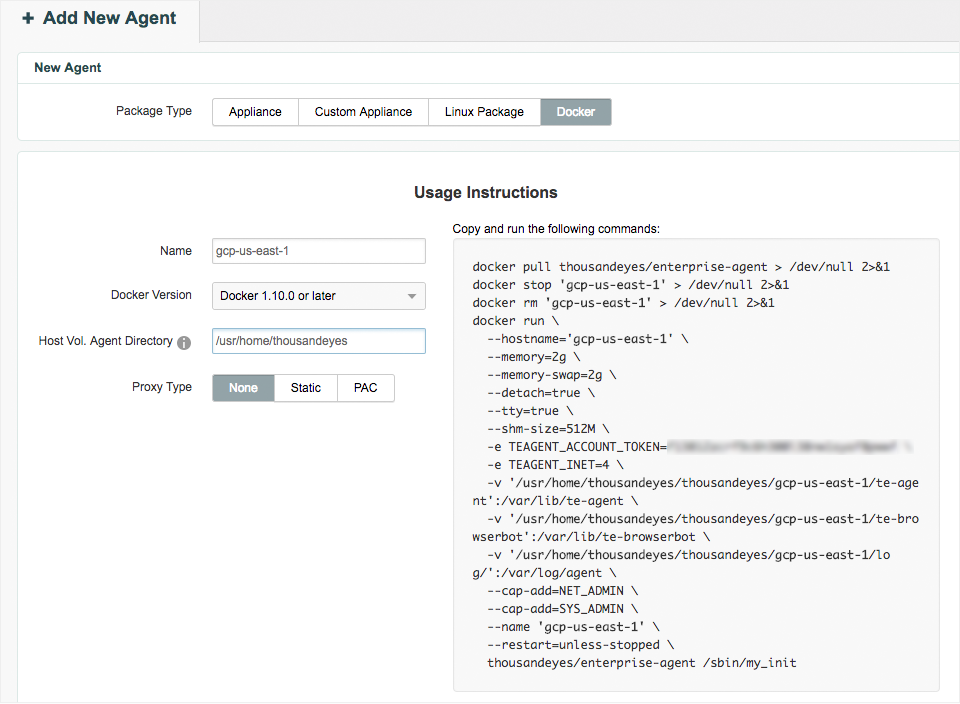
Task: Focus the Name field containing gcp-us-east-1
Action: [319, 251]
